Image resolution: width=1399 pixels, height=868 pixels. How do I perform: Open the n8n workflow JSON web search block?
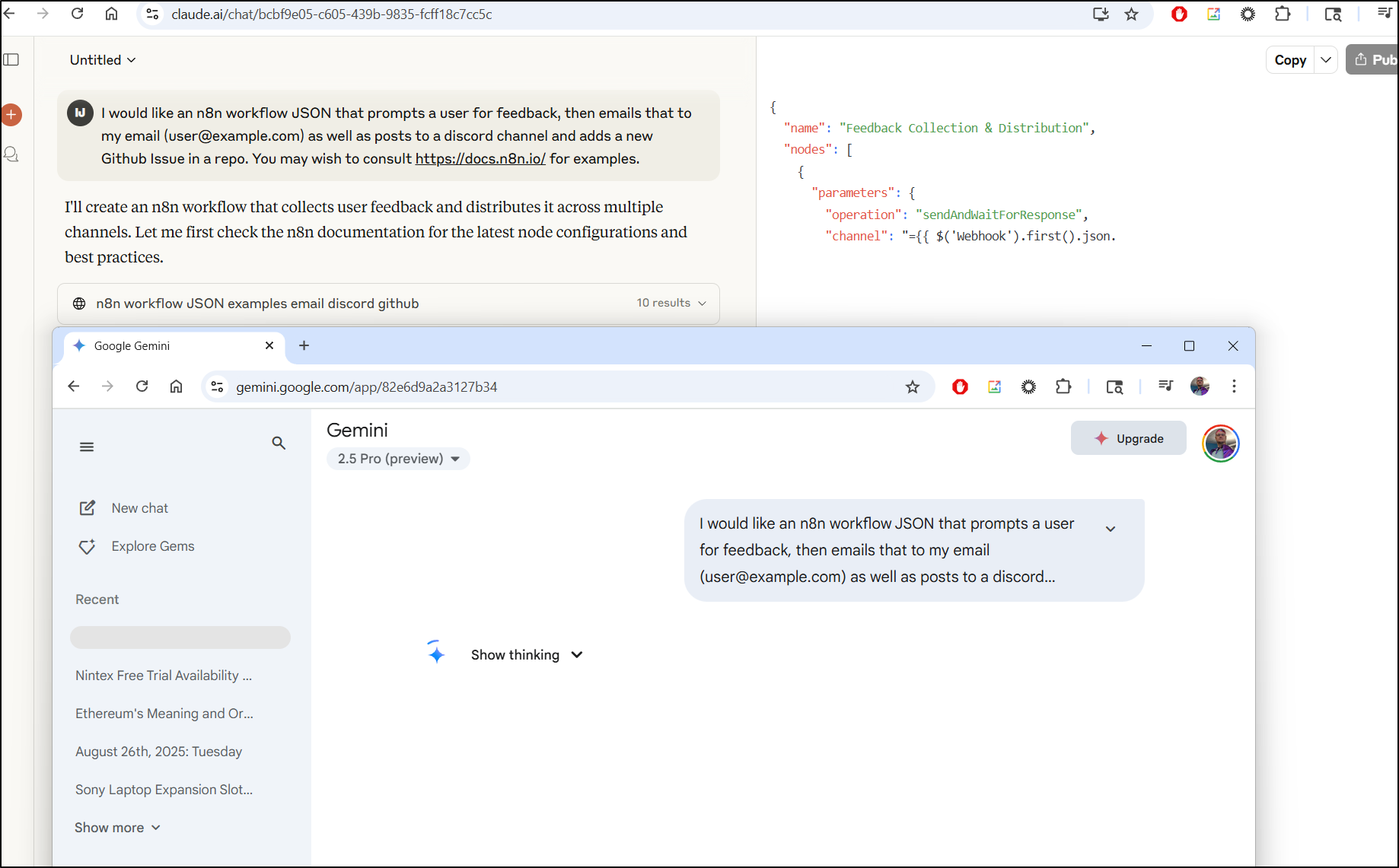tap(388, 304)
